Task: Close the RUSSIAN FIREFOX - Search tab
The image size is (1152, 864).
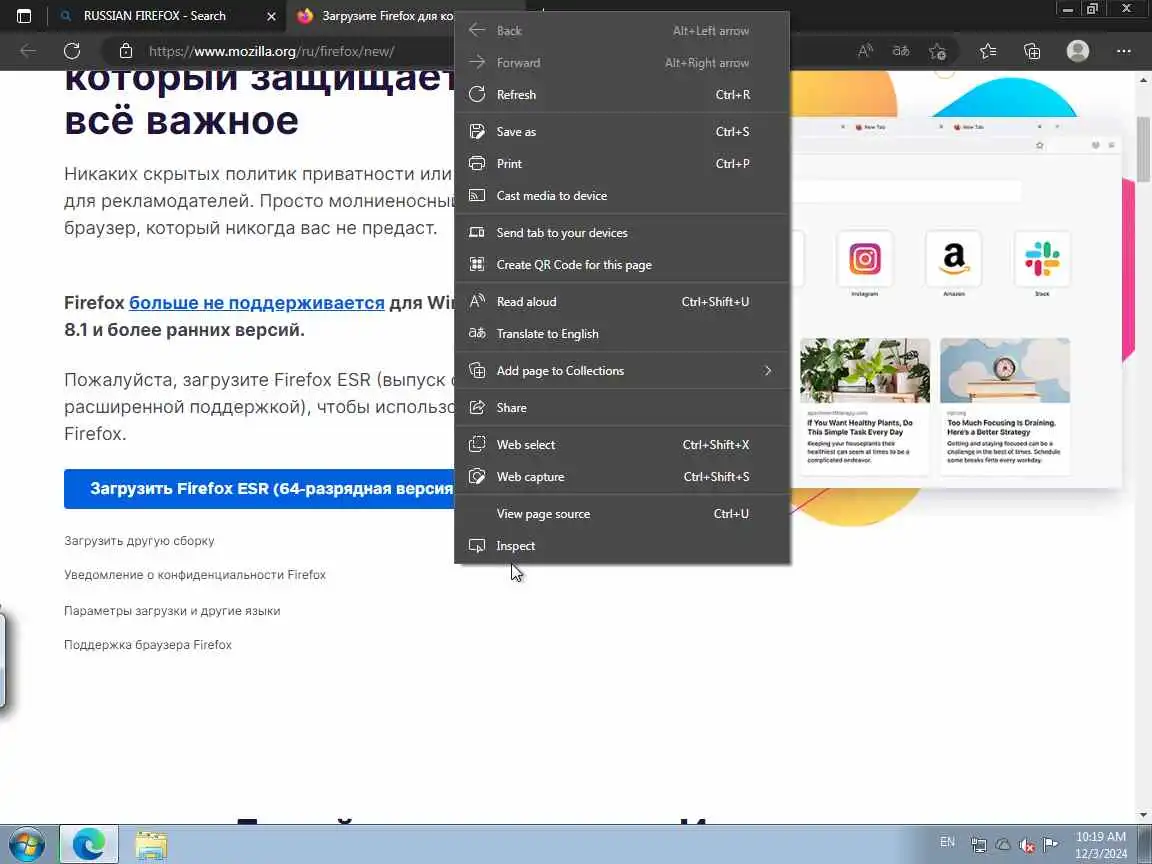Action: (271, 16)
